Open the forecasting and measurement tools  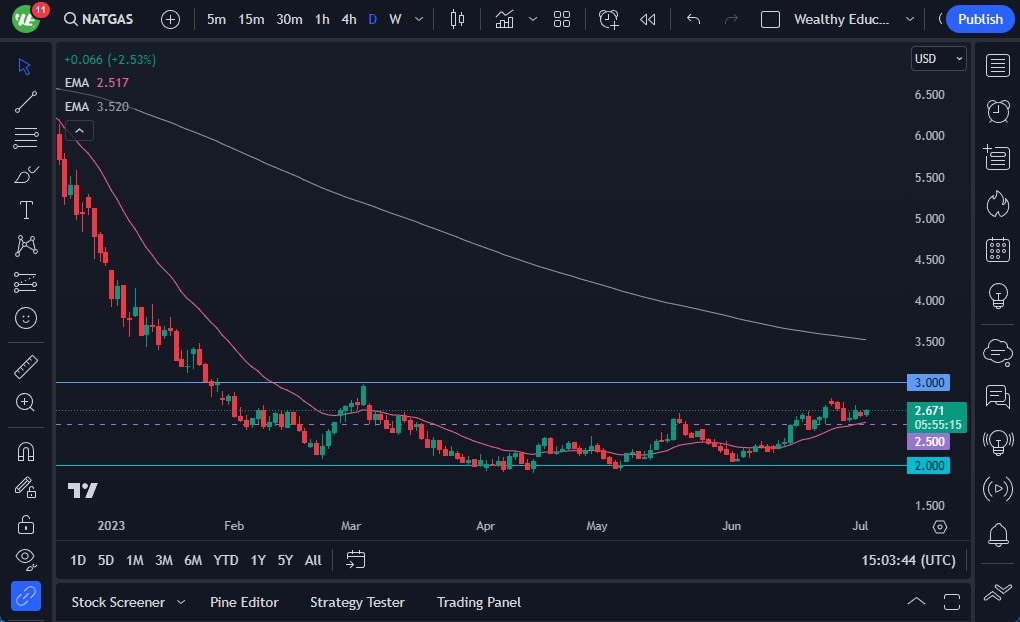[25, 282]
